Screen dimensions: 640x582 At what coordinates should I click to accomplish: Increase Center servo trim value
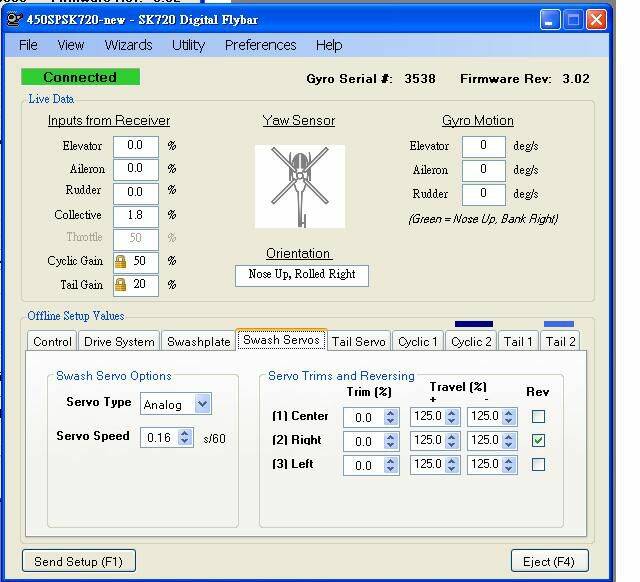[391, 412]
